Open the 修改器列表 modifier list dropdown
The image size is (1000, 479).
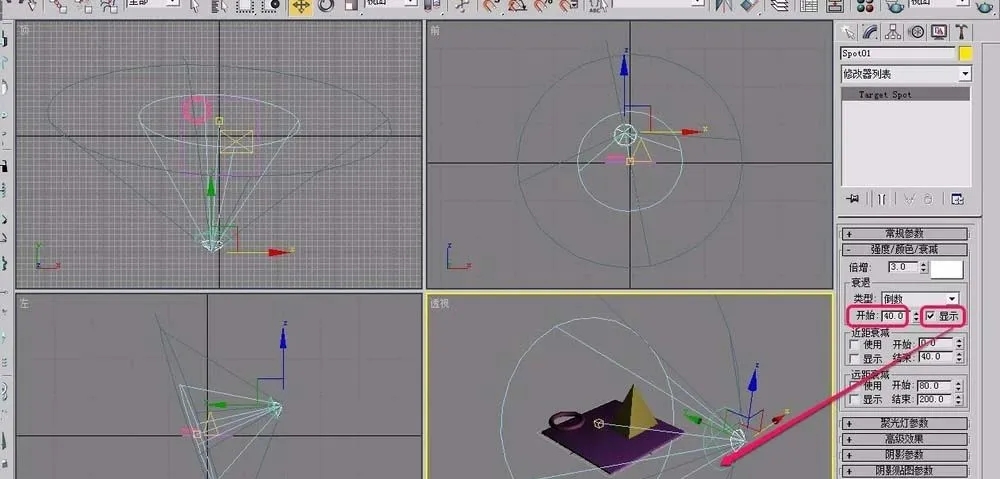pyautogui.click(x=906, y=74)
